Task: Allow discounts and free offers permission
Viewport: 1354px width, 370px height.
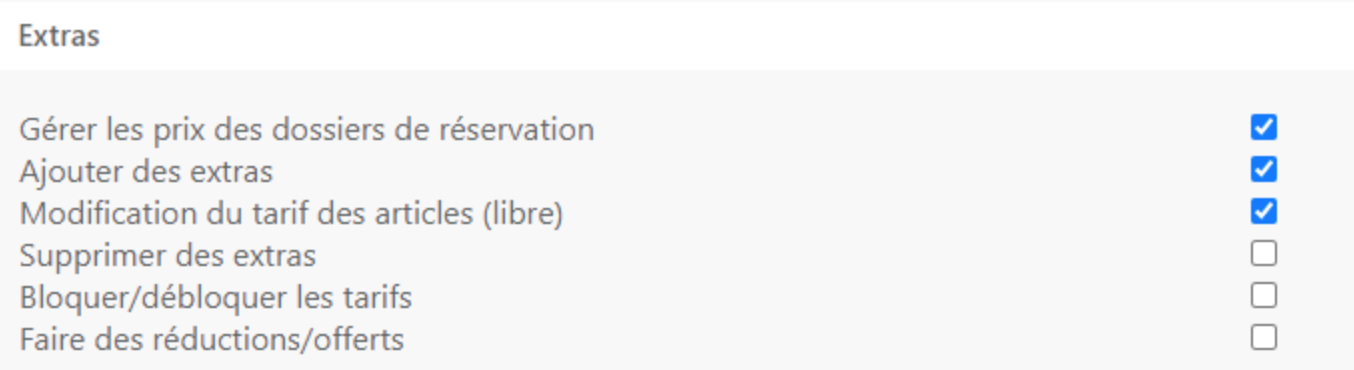Action: tap(1264, 337)
